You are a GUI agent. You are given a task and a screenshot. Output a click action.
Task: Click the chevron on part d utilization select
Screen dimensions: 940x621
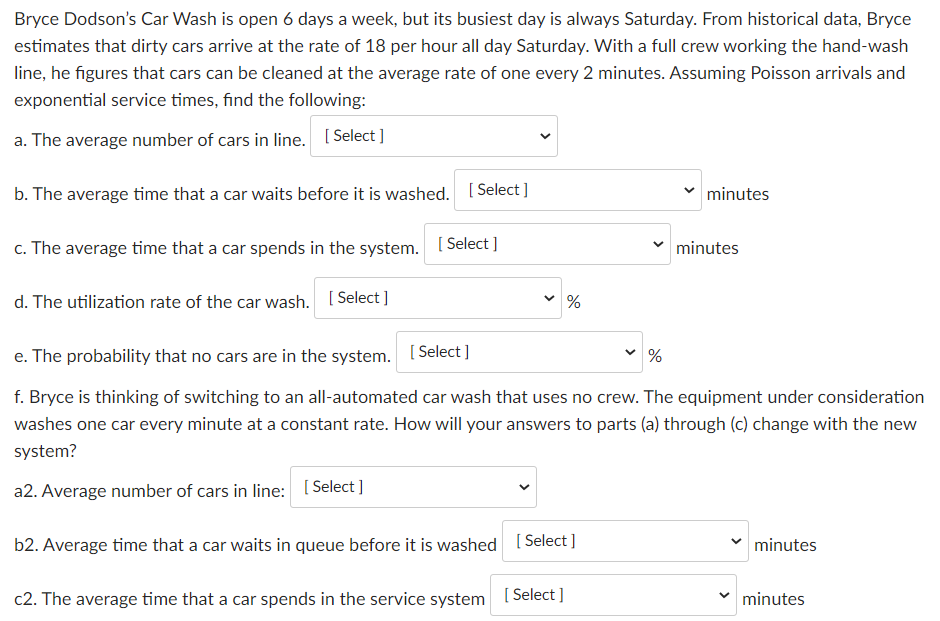548,297
